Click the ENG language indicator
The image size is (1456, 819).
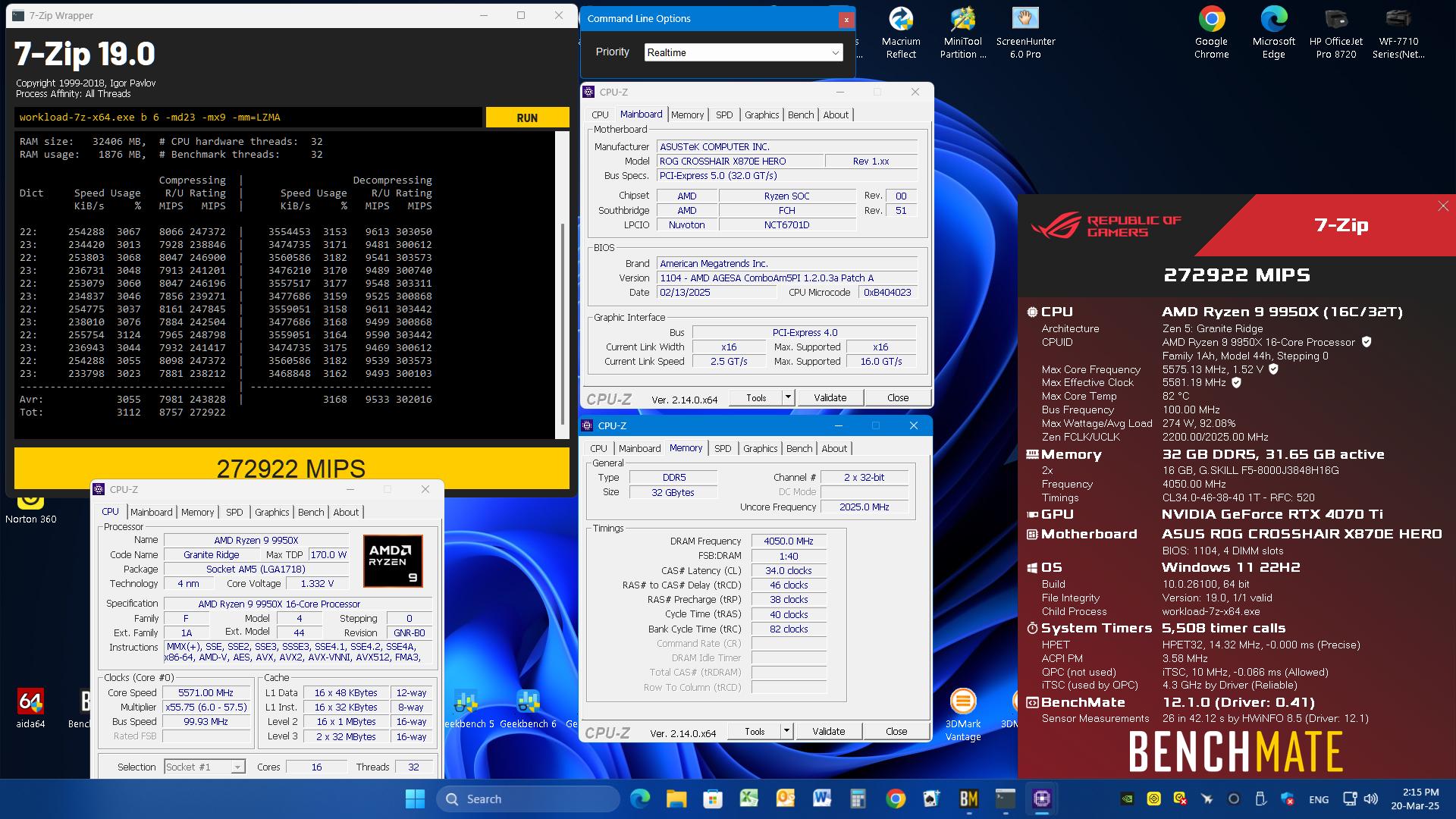point(1319,799)
